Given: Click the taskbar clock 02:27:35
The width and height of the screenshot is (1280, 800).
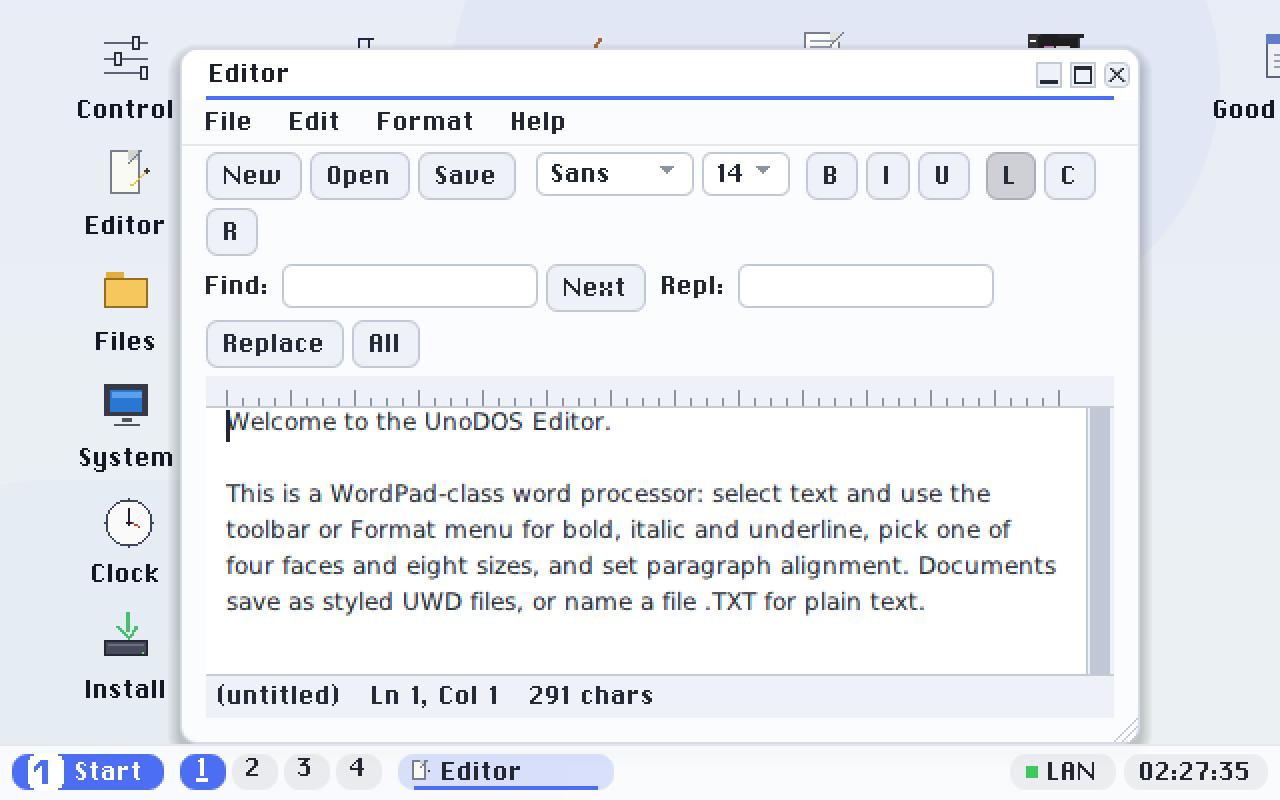Looking at the screenshot, I should tap(1194, 772).
